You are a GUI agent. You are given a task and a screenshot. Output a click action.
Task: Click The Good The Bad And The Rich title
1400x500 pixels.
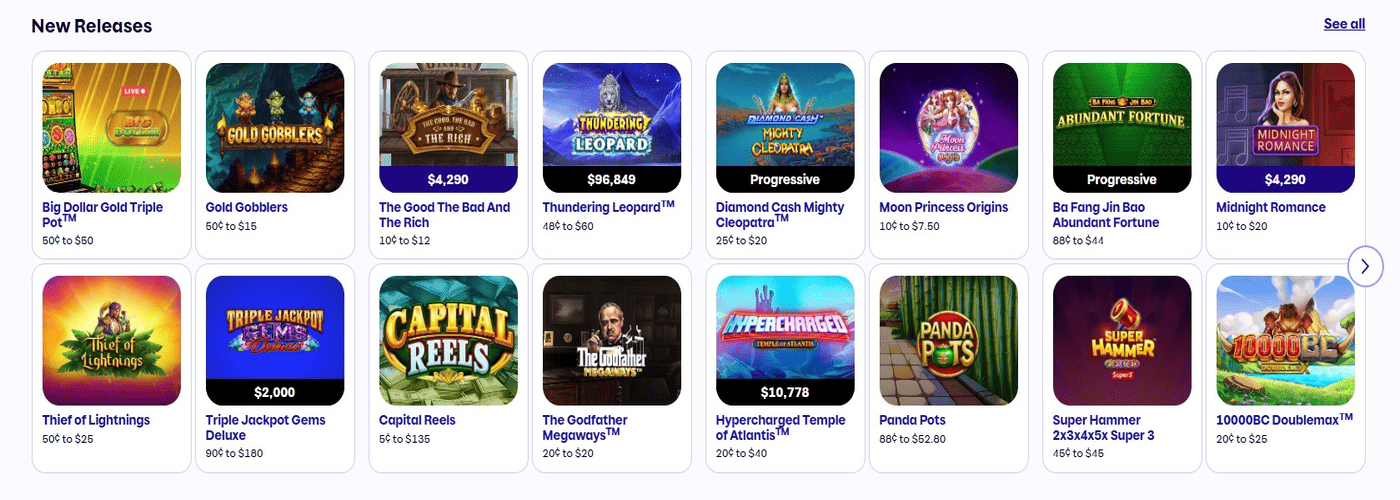coord(444,215)
